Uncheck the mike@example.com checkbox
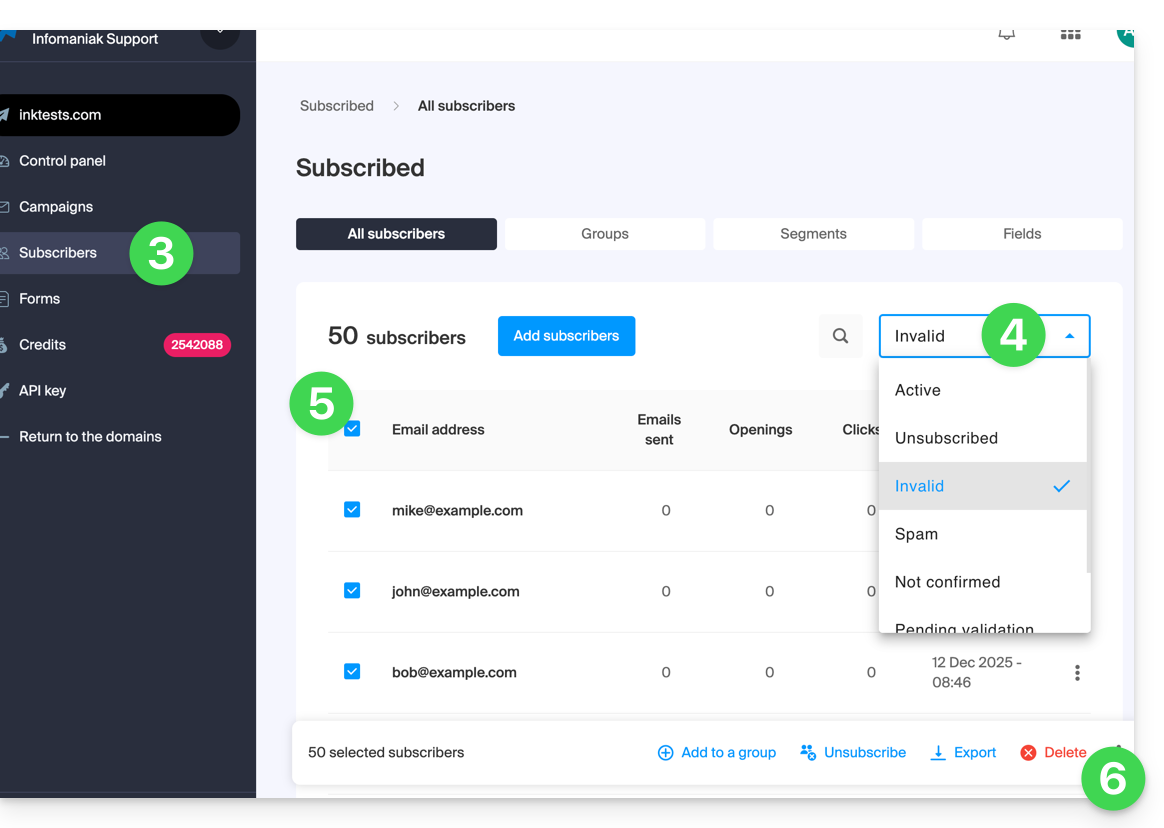 point(352,510)
